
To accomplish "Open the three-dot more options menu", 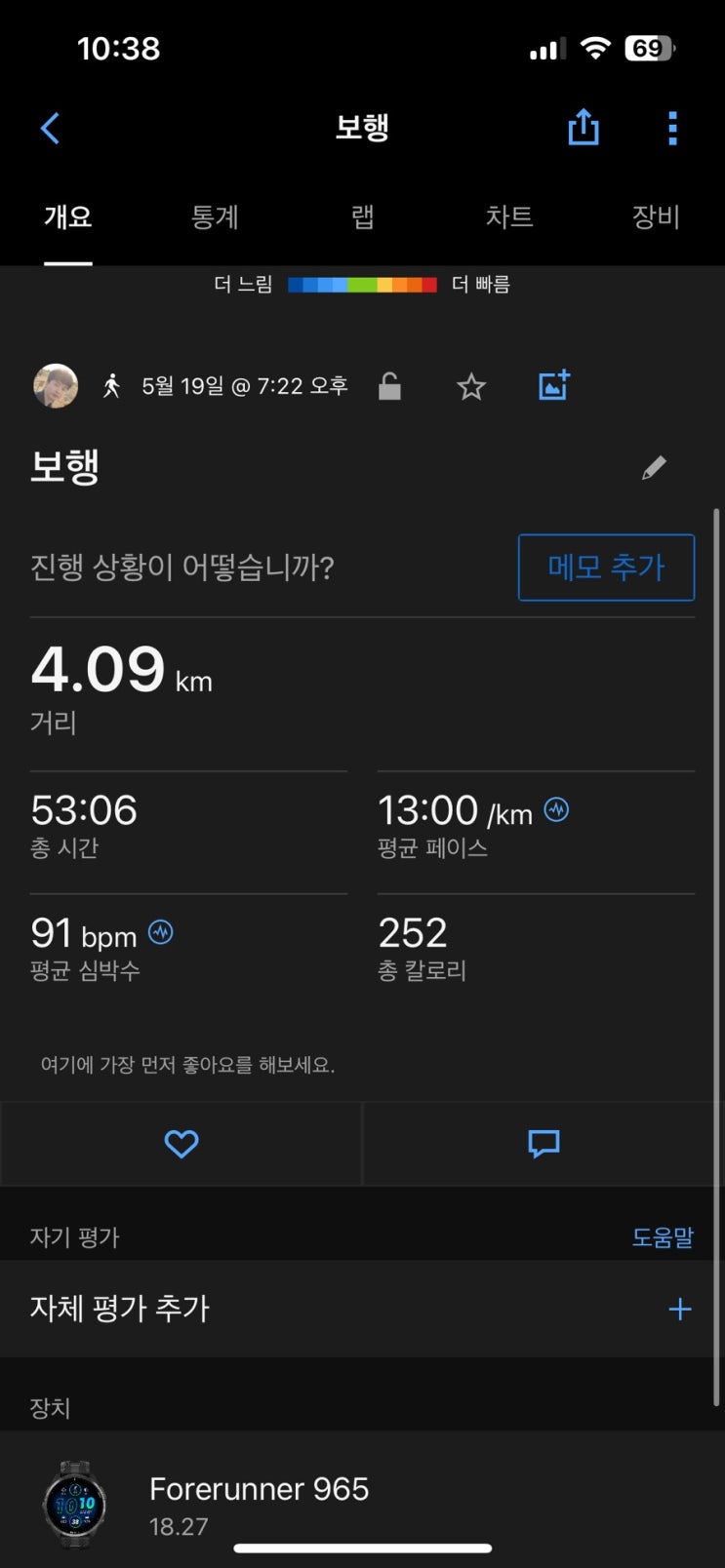I will pyautogui.click(x=672, y=128).
